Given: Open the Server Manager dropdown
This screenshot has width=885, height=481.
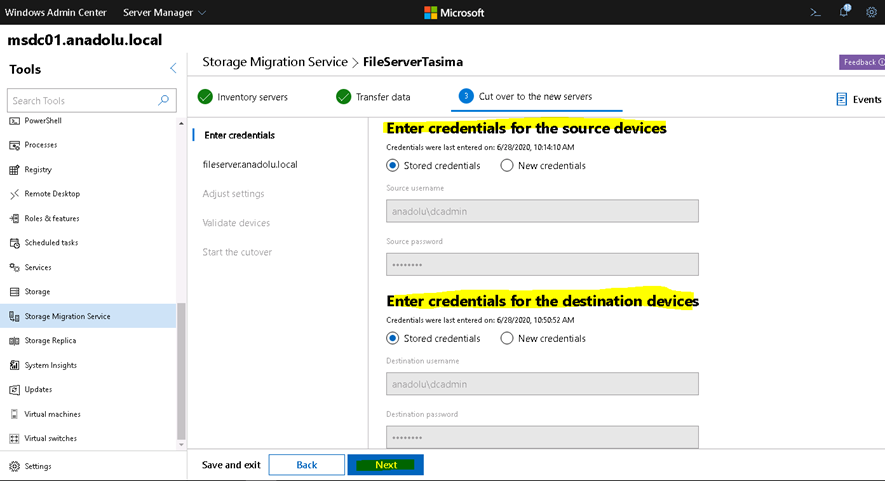Looking at the screenshot, I should click(164, 12).
